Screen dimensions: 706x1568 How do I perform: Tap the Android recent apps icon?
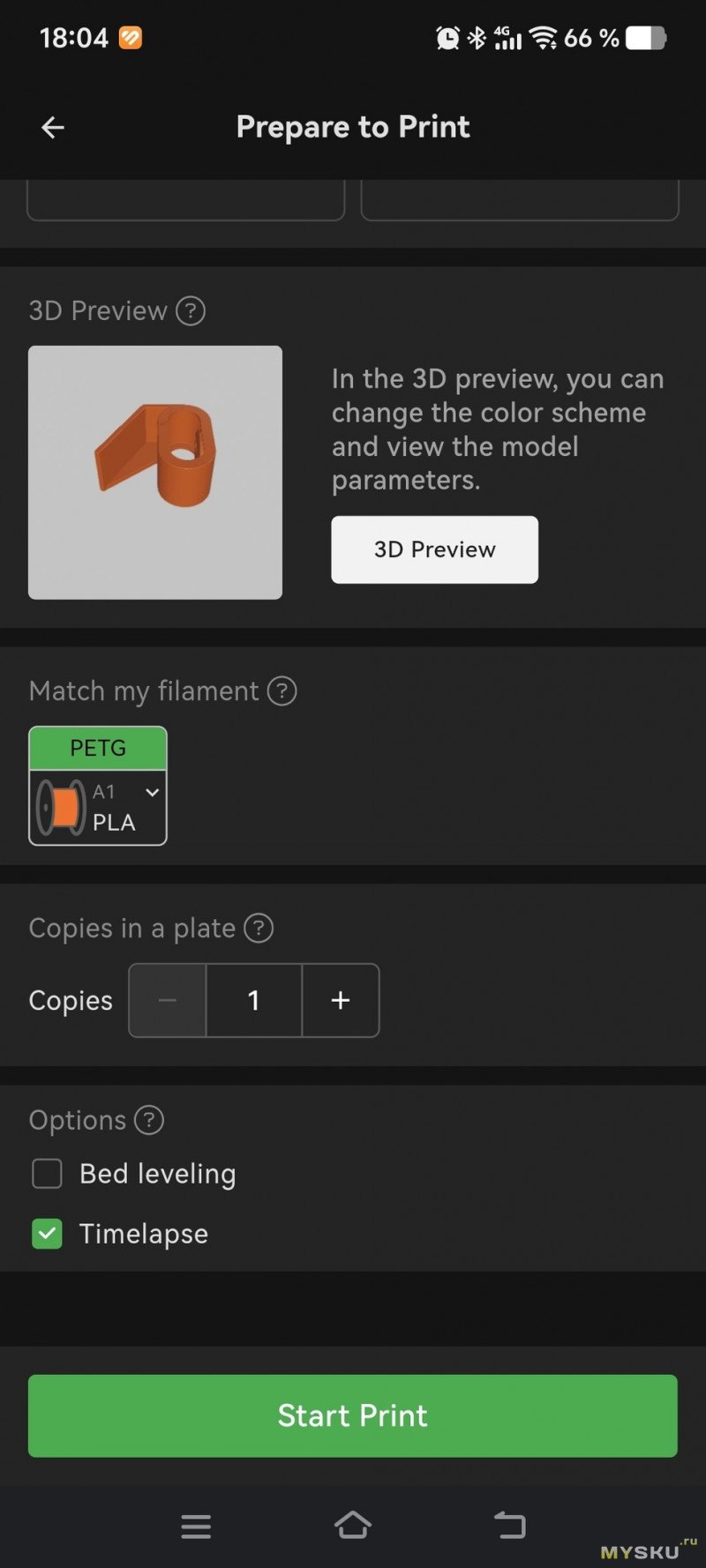pyautogui.click(x=196, y=1526)
